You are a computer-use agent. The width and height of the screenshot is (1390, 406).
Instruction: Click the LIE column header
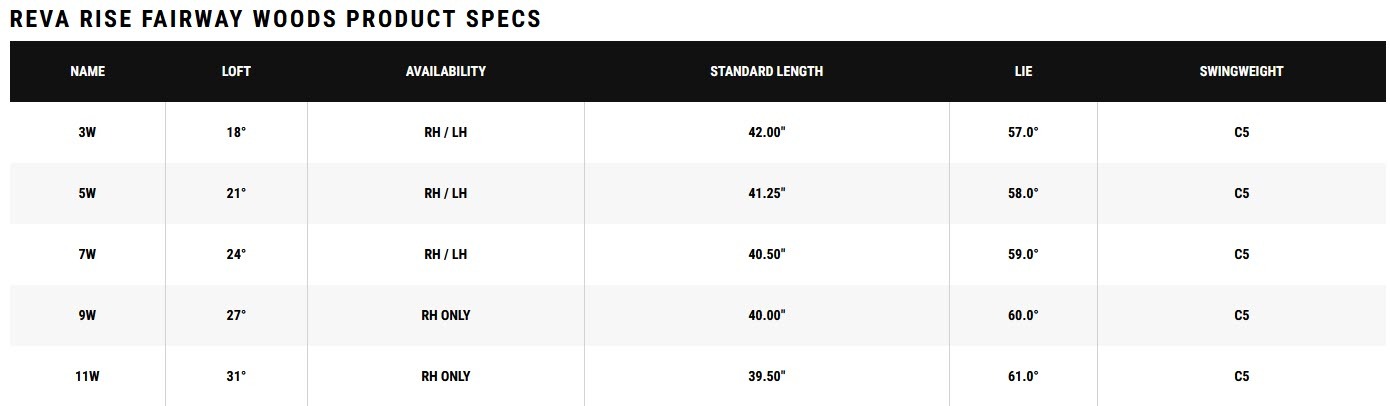tap(1022, 72)
